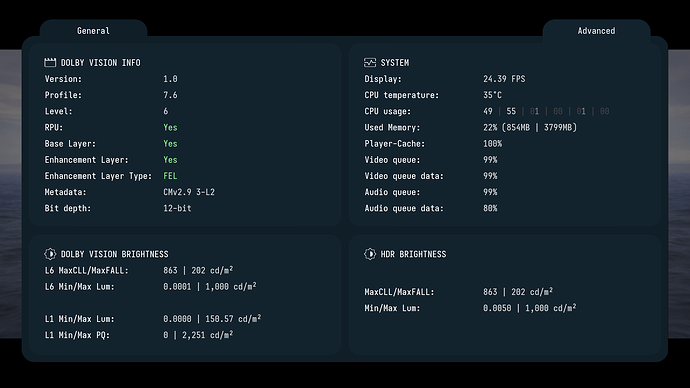Click the 'Enhancement Layer Type:' label

coord(98,176)
